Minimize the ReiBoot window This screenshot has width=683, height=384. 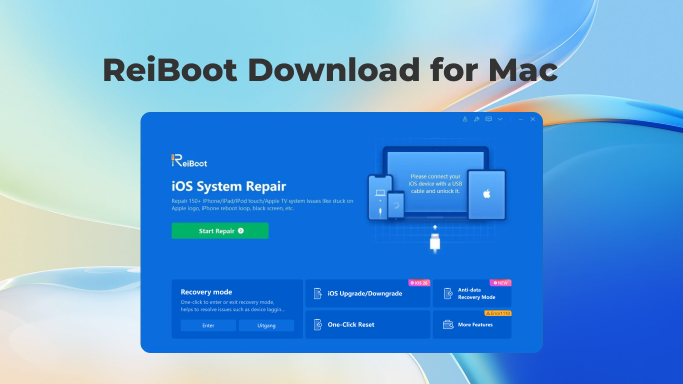pyautogui.click(x=521, y=119)
